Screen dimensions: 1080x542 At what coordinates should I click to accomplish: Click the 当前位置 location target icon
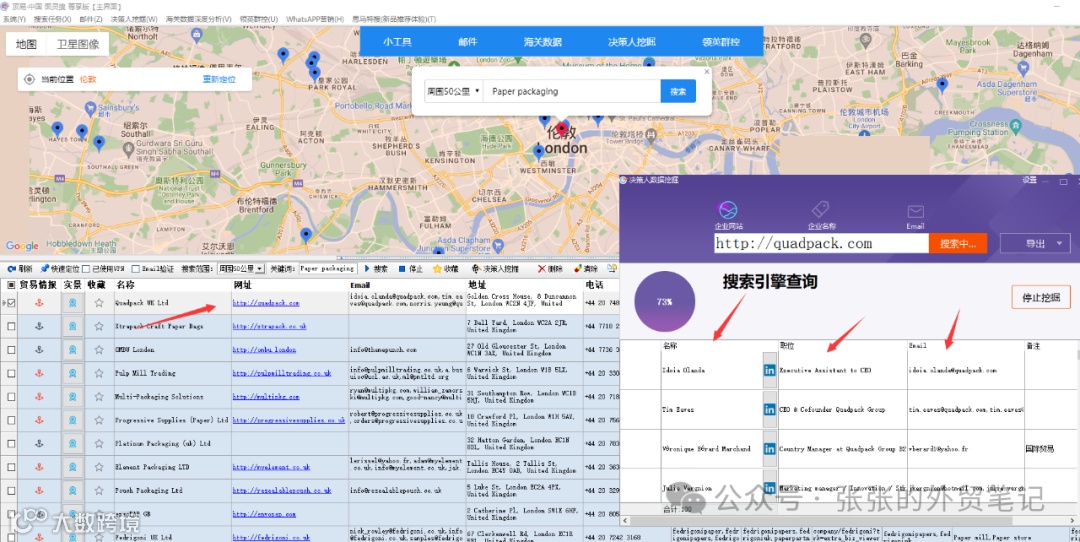(29, 79)
